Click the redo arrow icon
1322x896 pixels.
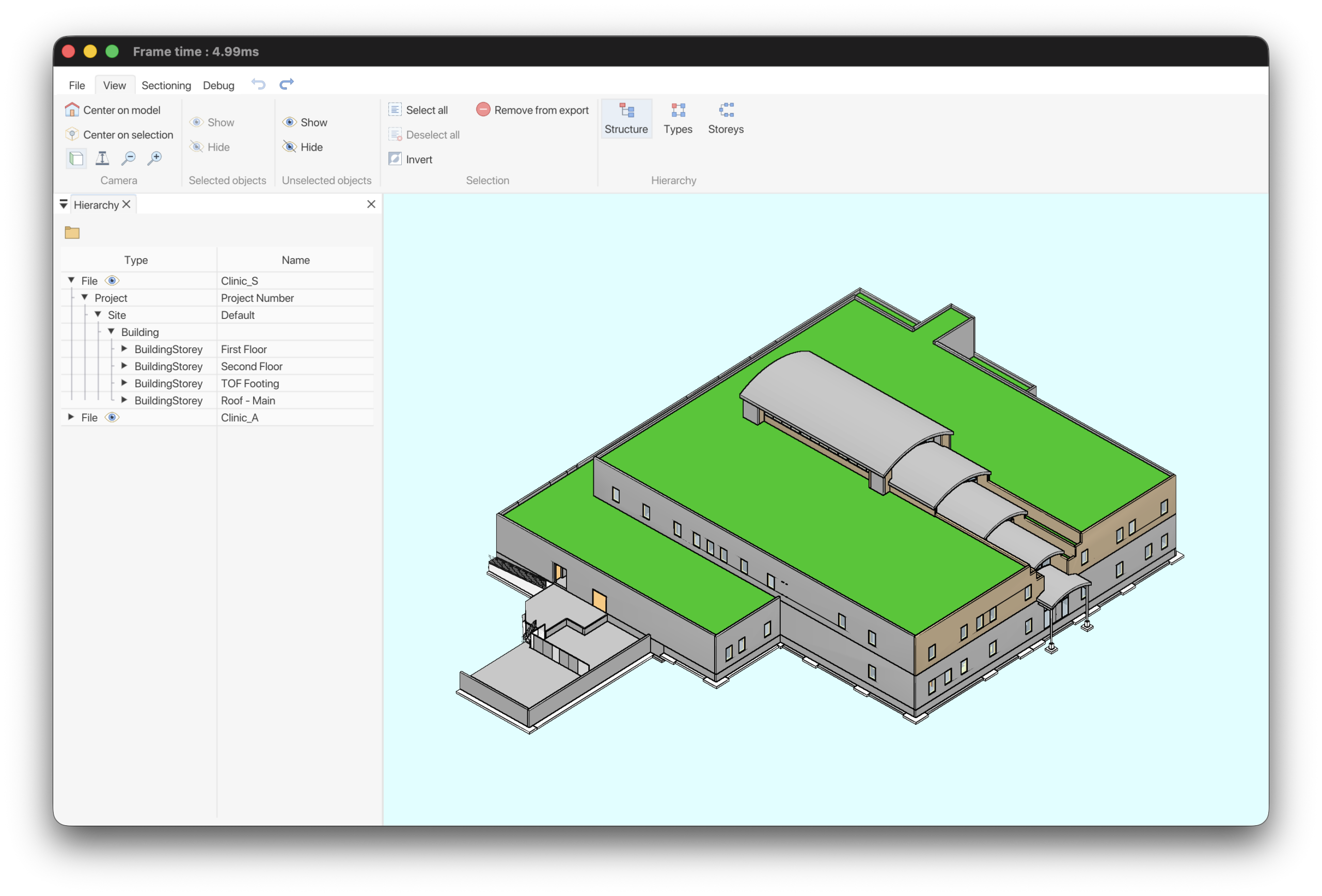286,85
